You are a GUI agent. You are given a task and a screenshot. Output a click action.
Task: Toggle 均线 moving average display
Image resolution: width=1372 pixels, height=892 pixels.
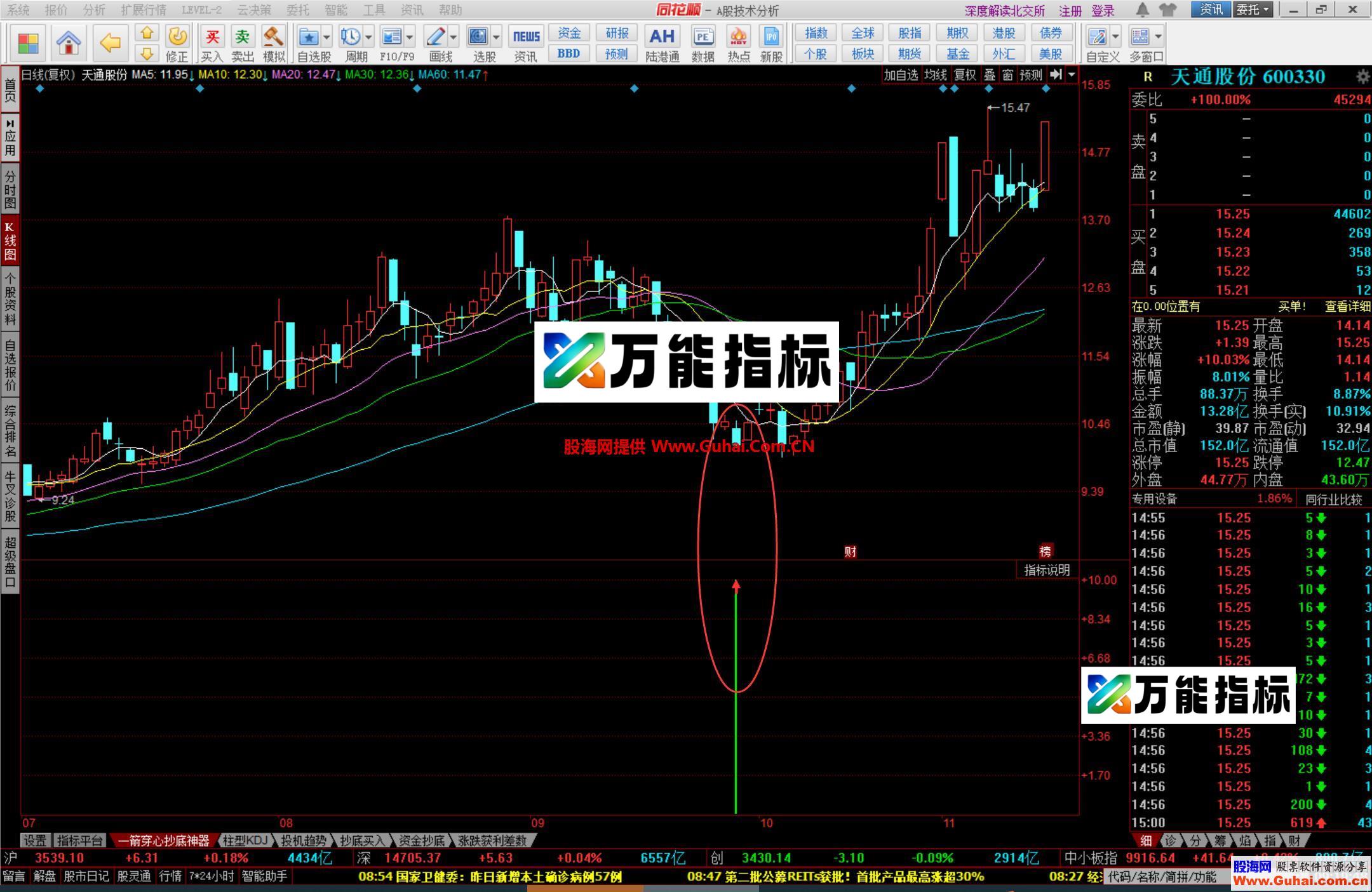pyautogui.click(x=935, y=75)
